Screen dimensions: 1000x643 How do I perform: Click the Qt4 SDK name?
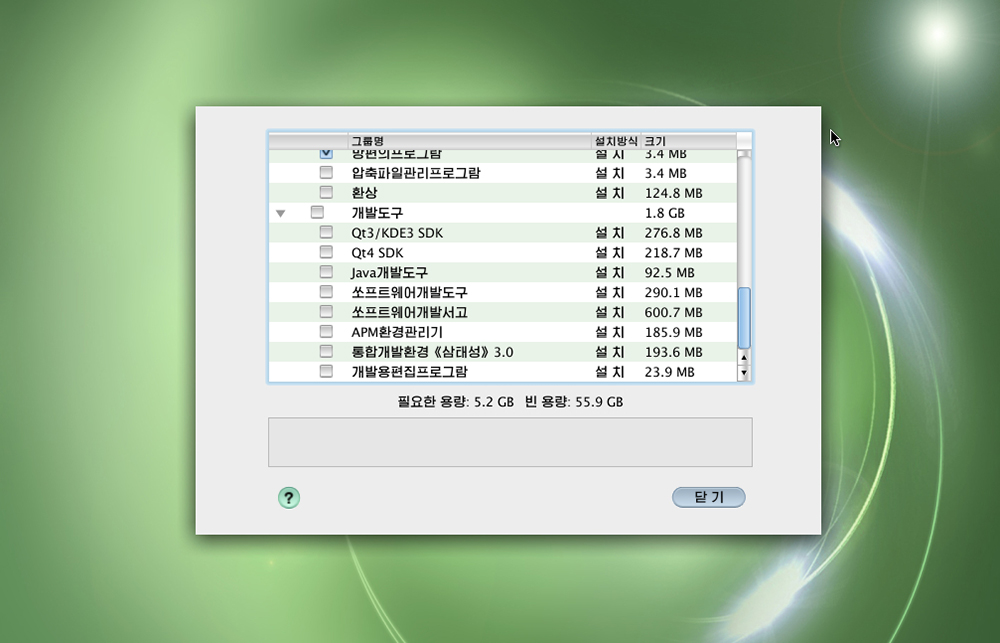(x=377, y=253)
